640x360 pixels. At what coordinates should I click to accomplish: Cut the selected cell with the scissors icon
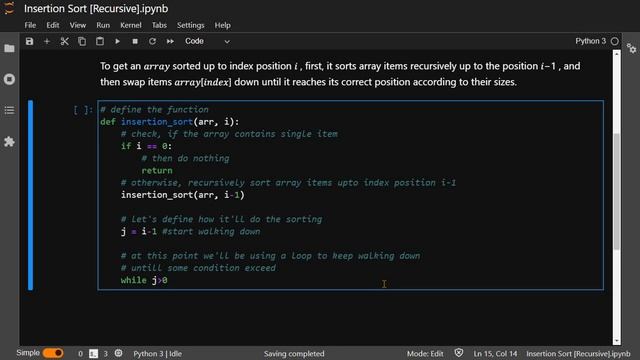click(64, 41)
